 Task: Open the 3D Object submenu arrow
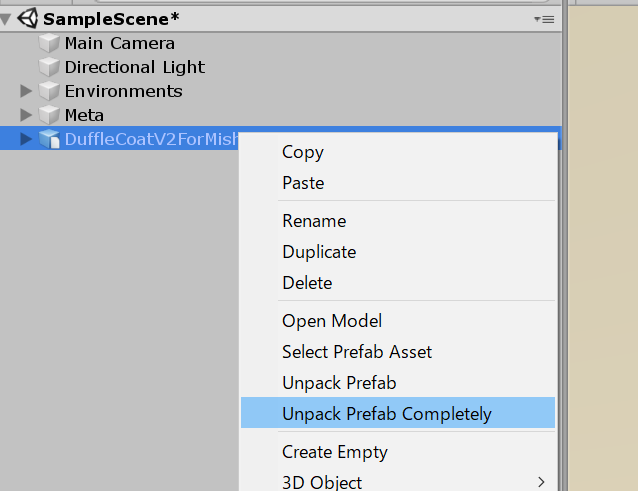541,482
